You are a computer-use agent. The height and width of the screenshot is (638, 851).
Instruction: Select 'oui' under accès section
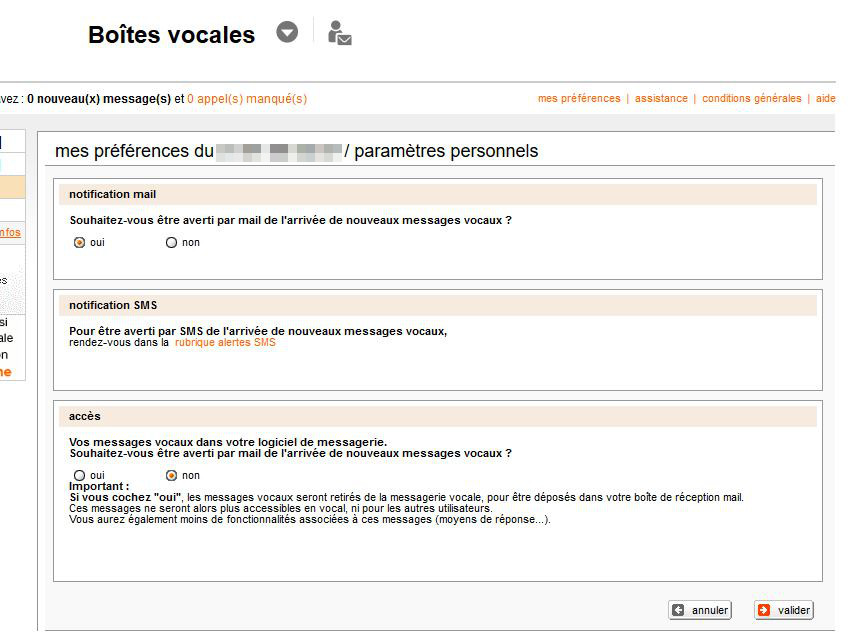(x=79, y=475)
